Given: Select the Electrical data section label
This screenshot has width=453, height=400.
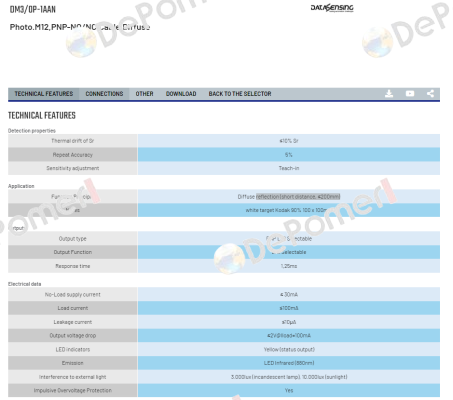Looking at the screenshot, I should click(x=24, y=284).
